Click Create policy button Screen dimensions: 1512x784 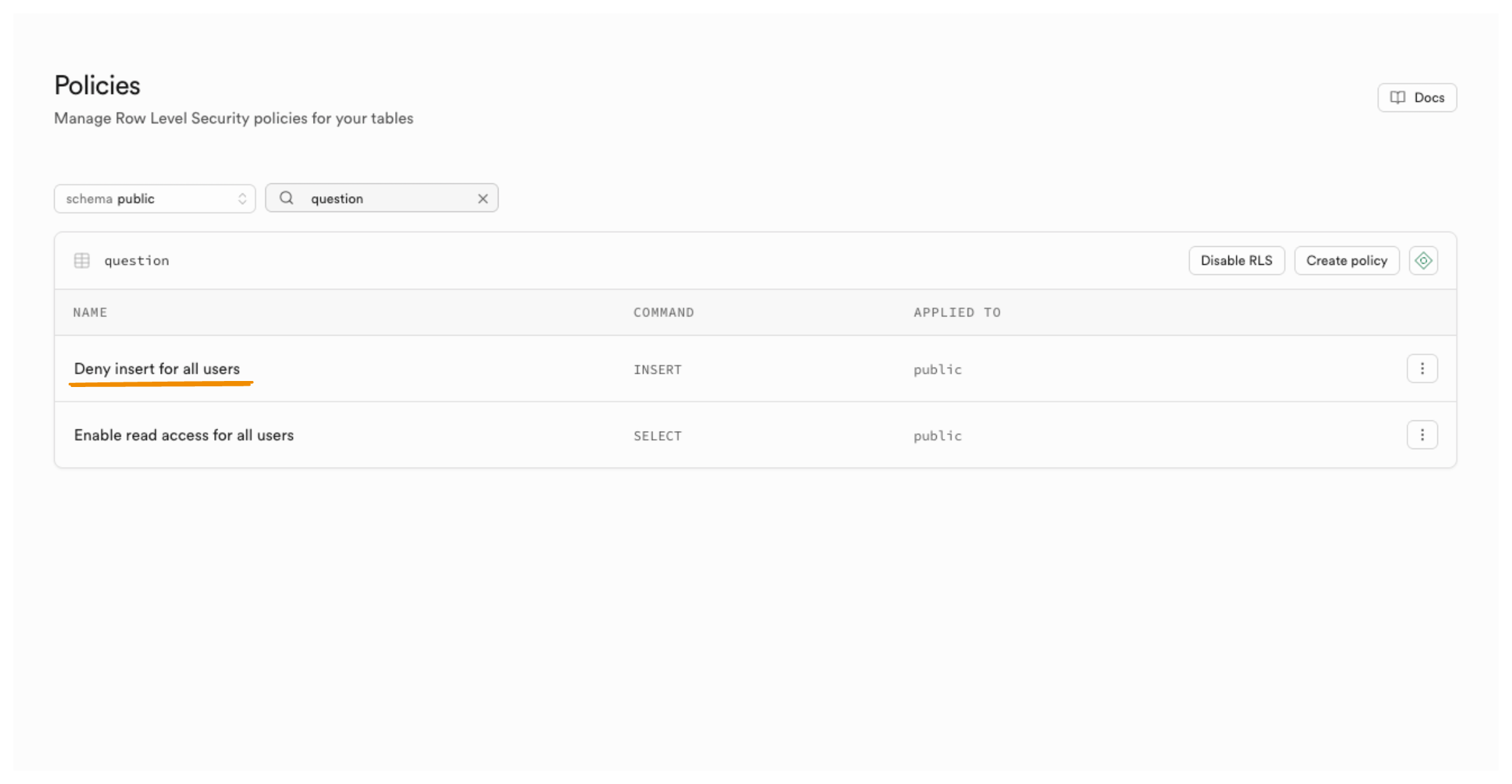click(1346, 261)
